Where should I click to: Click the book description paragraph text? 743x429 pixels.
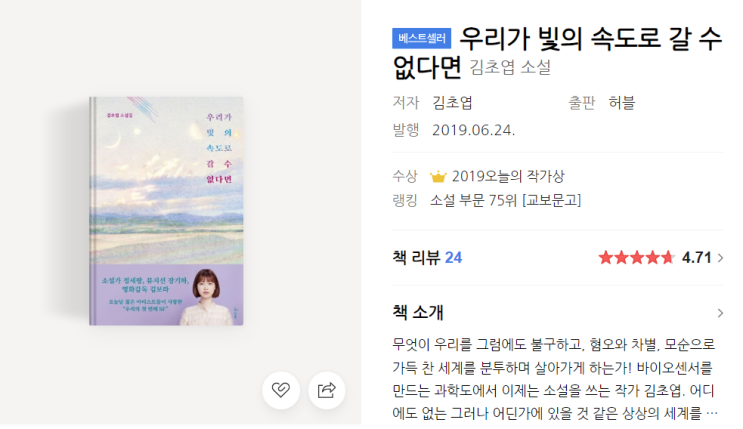coord(554,378)
